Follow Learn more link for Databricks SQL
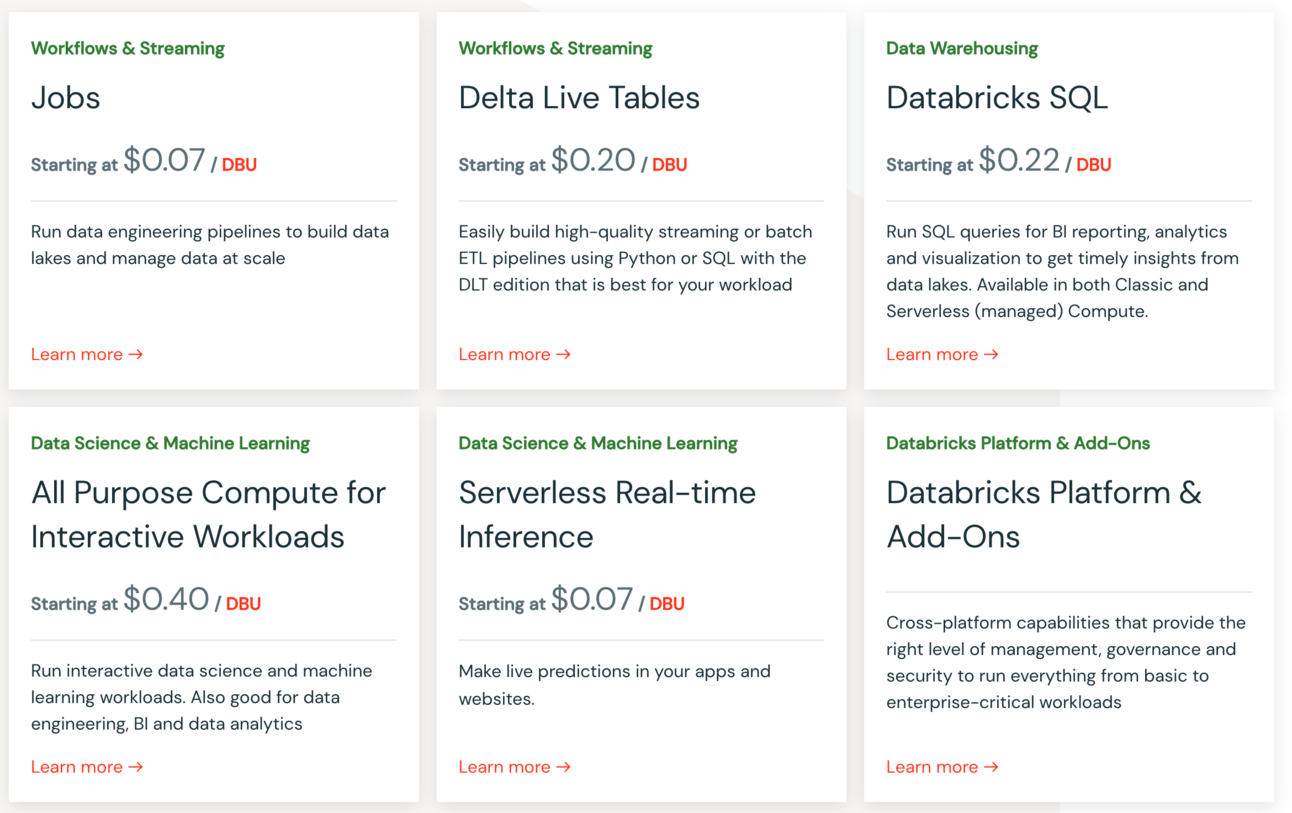The height and width of the screenshot is (813, 1292). [942, 354]
